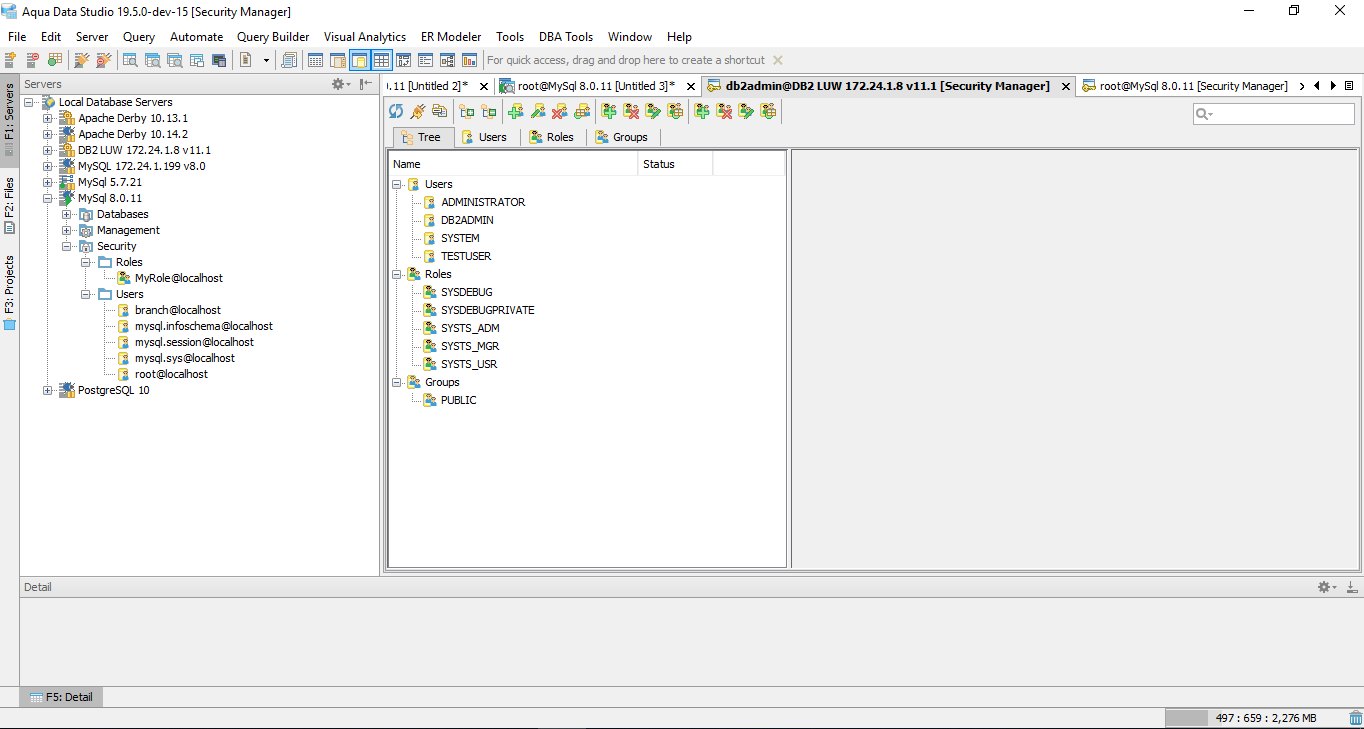Switch to root@MySql 8.0.11 [Security Manager] tab
This screenshot has height=729, width=1364.
1185,86
